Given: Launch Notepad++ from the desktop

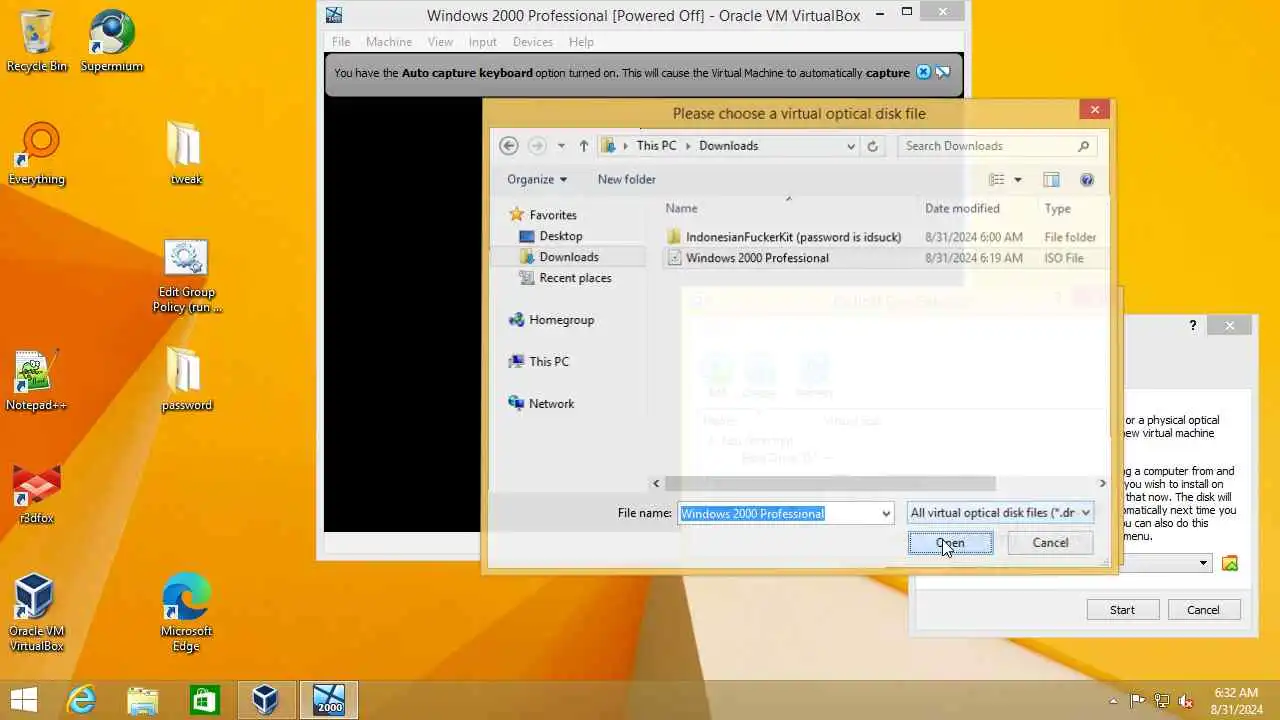Looking at the screenshot, I should (x=37, y=380).
